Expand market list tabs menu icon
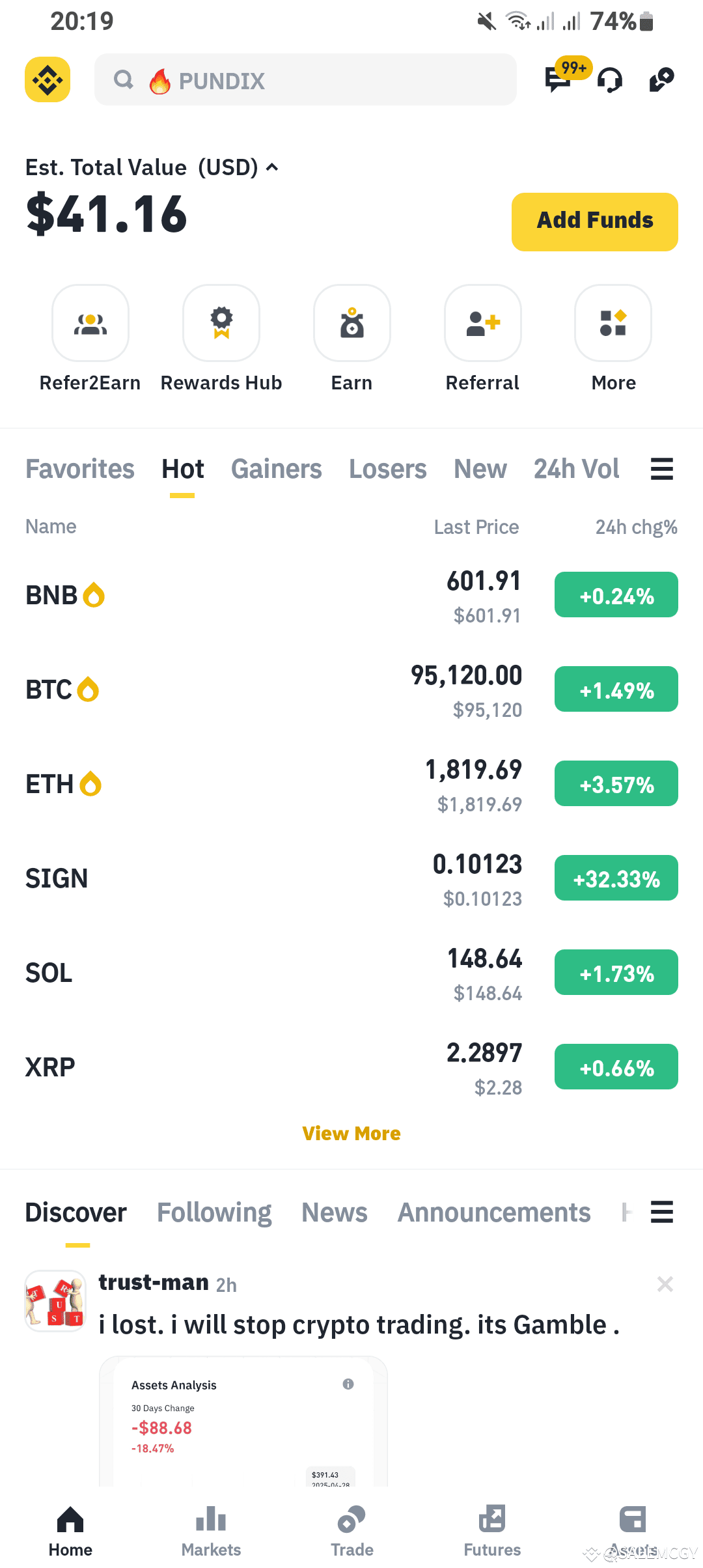This screenshot has height=1568, width=703. [662, 469]
